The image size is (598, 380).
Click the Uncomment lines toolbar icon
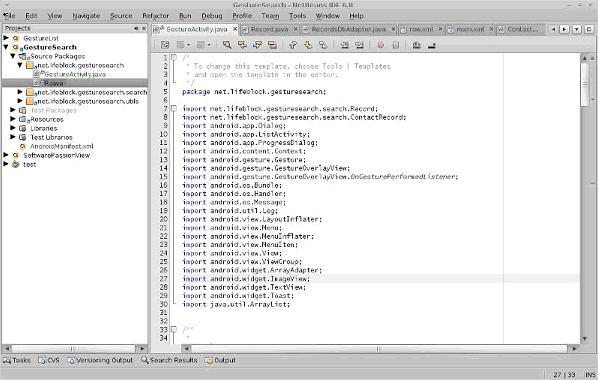pos(431,45)
